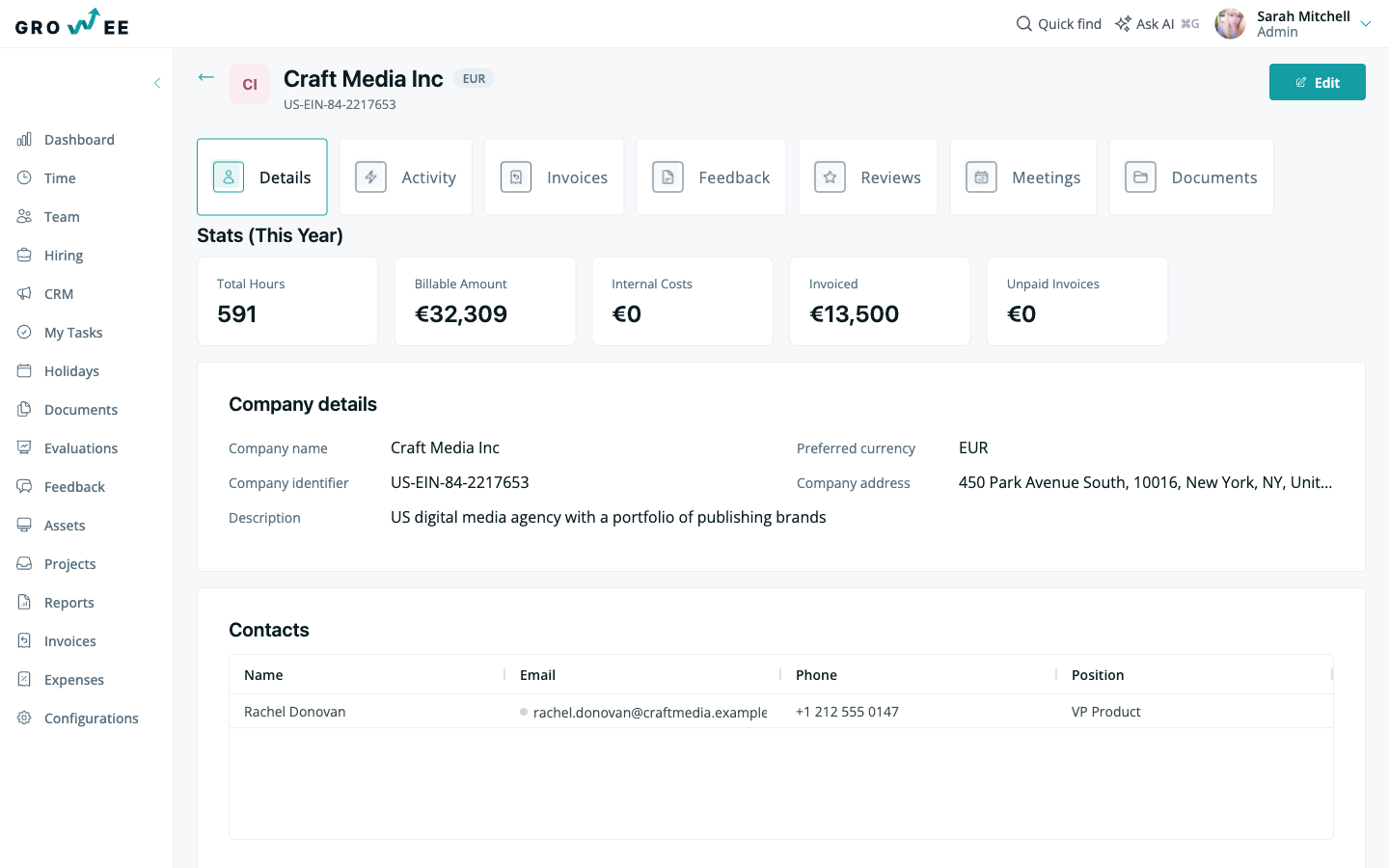Switch to the Activity tab
The width and height of the screenshot is (1389, 868).
406,176
